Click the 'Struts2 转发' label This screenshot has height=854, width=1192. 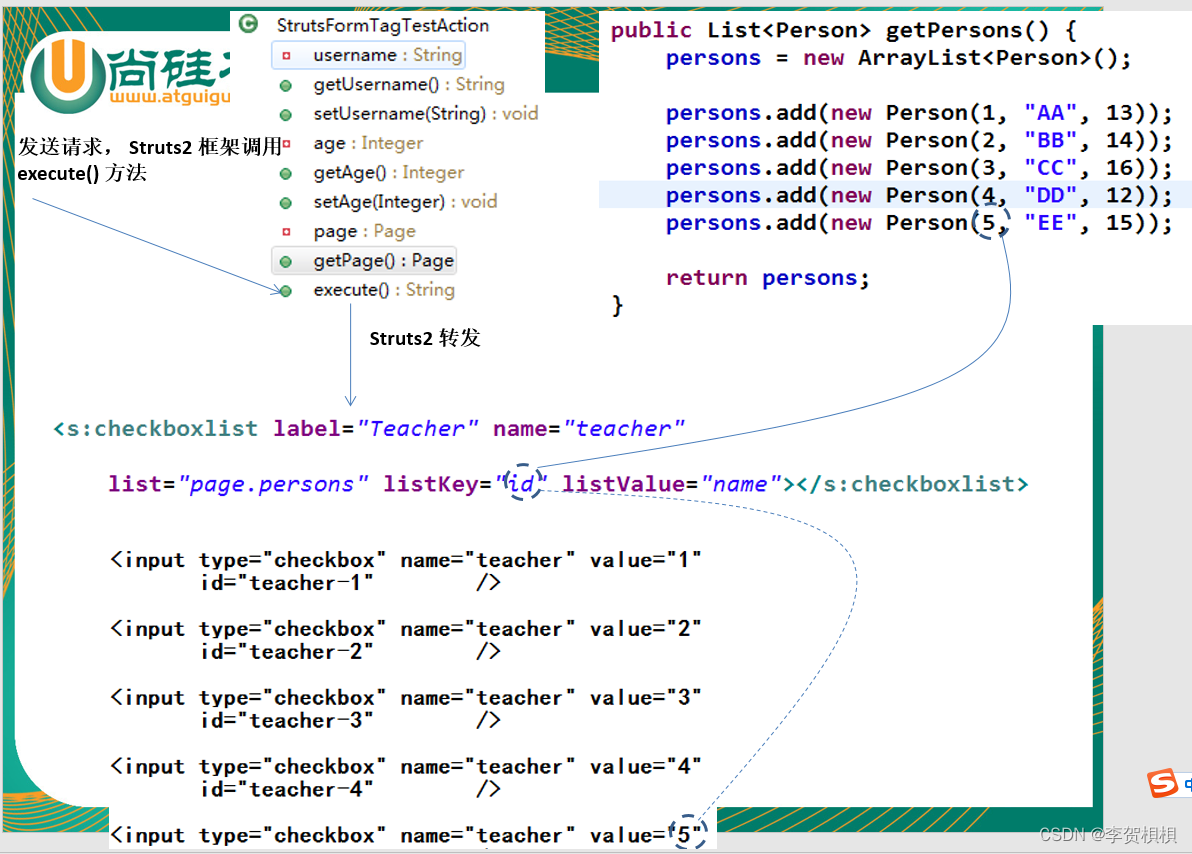(425, 338)
